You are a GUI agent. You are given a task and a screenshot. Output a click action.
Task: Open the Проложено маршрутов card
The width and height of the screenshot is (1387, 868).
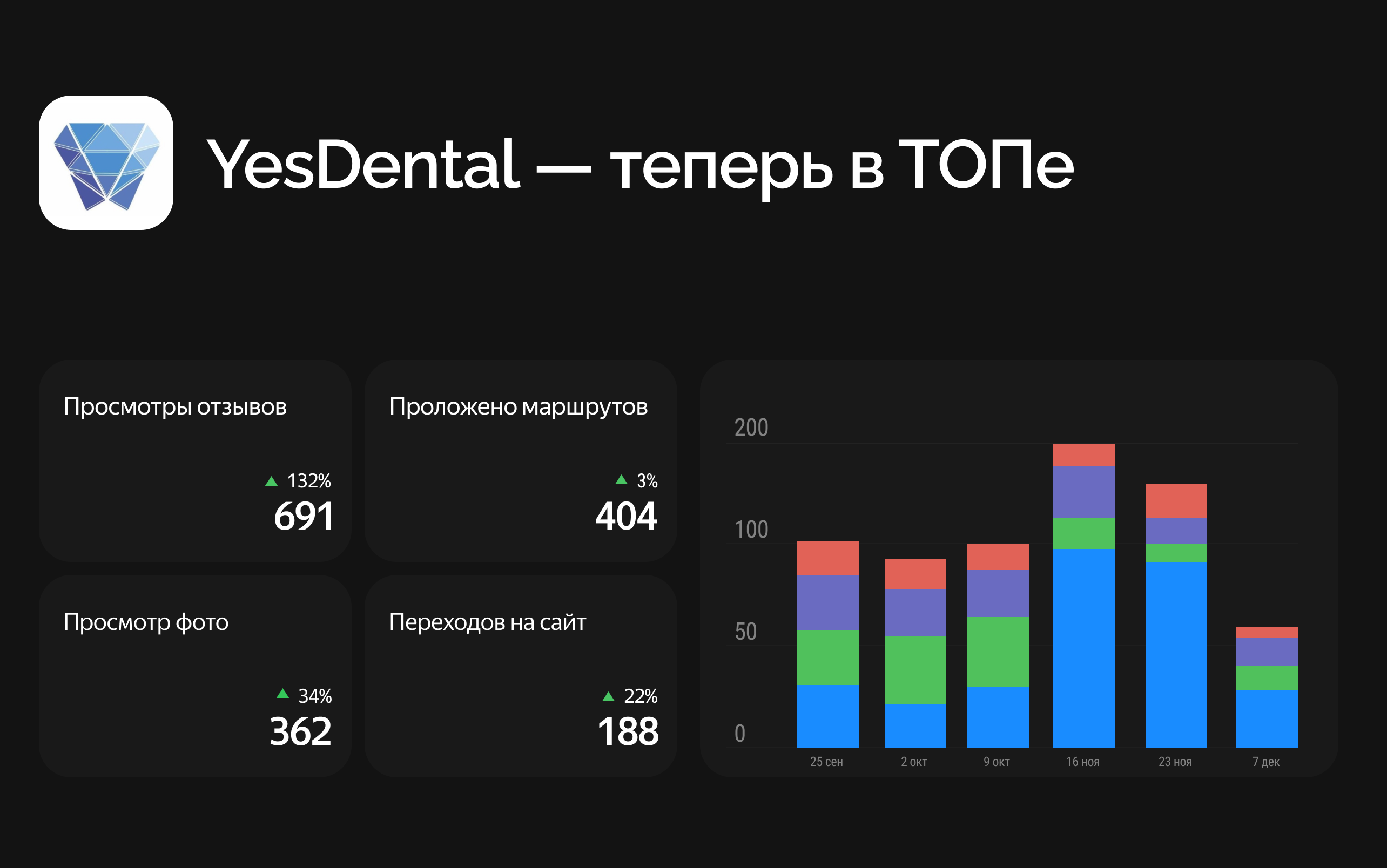pyautogui.click(x=520, y=460)
